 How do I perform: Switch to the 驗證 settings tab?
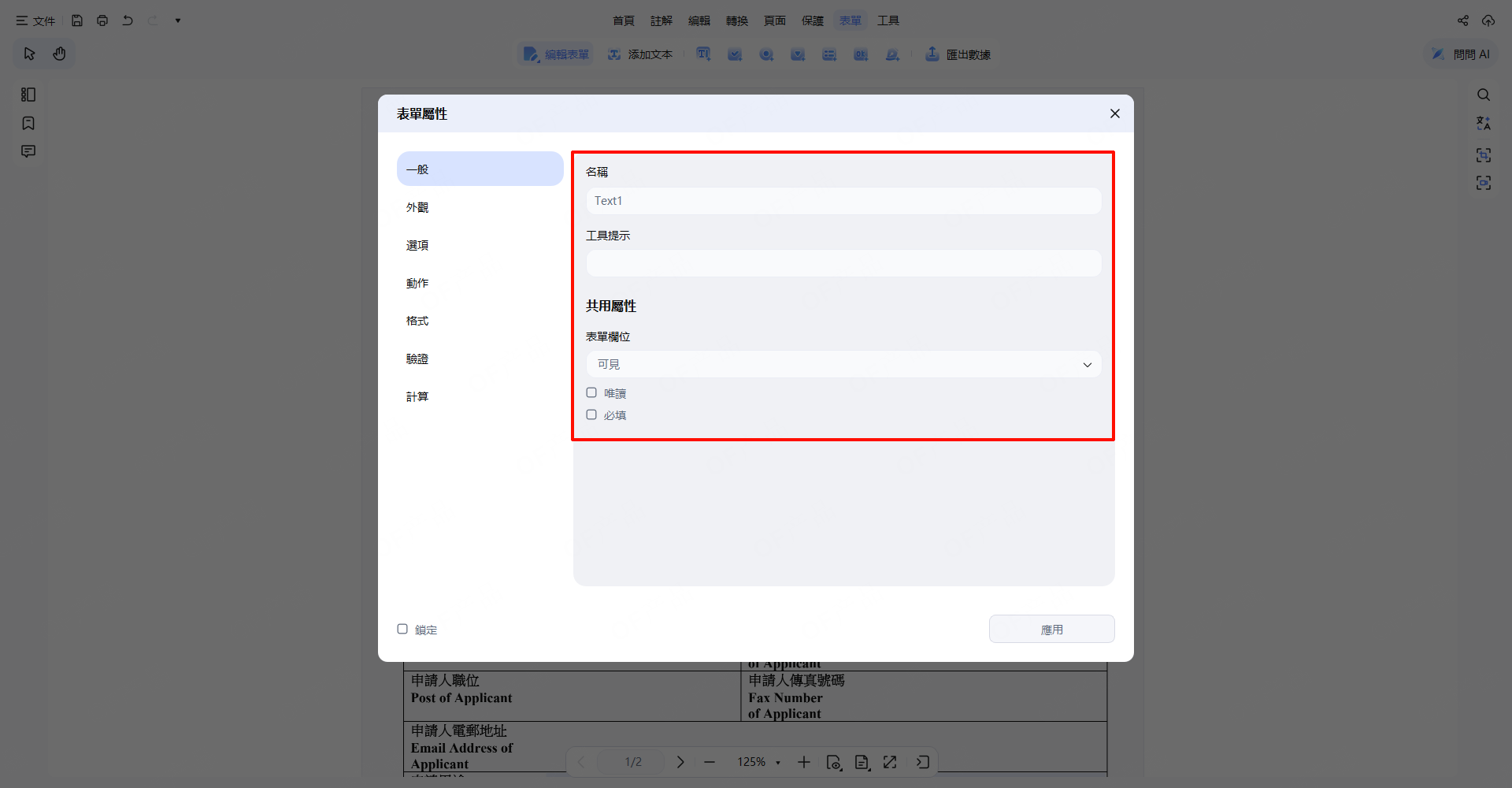pos(417,359)
